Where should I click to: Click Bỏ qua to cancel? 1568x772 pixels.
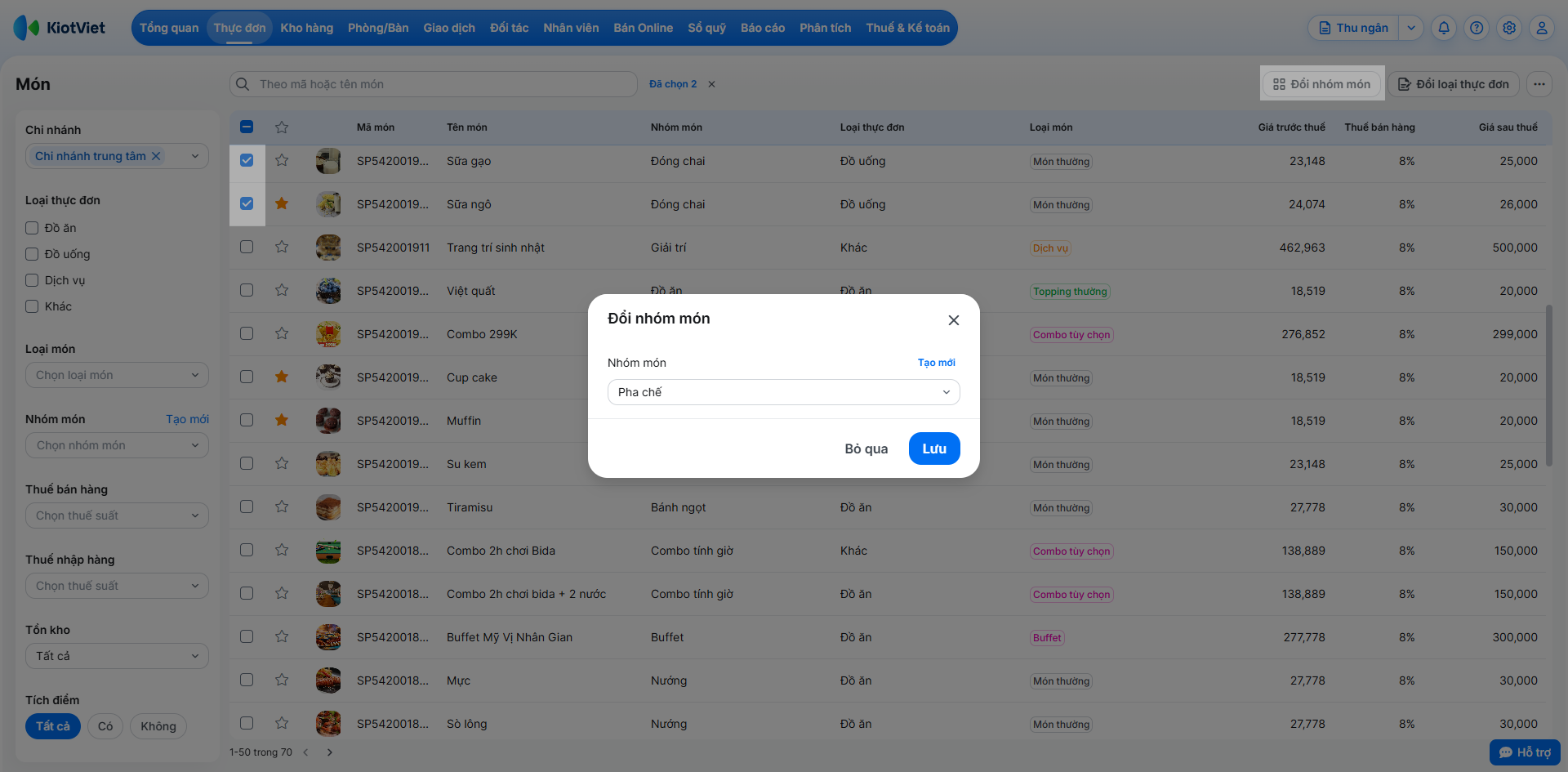(866, 448)
